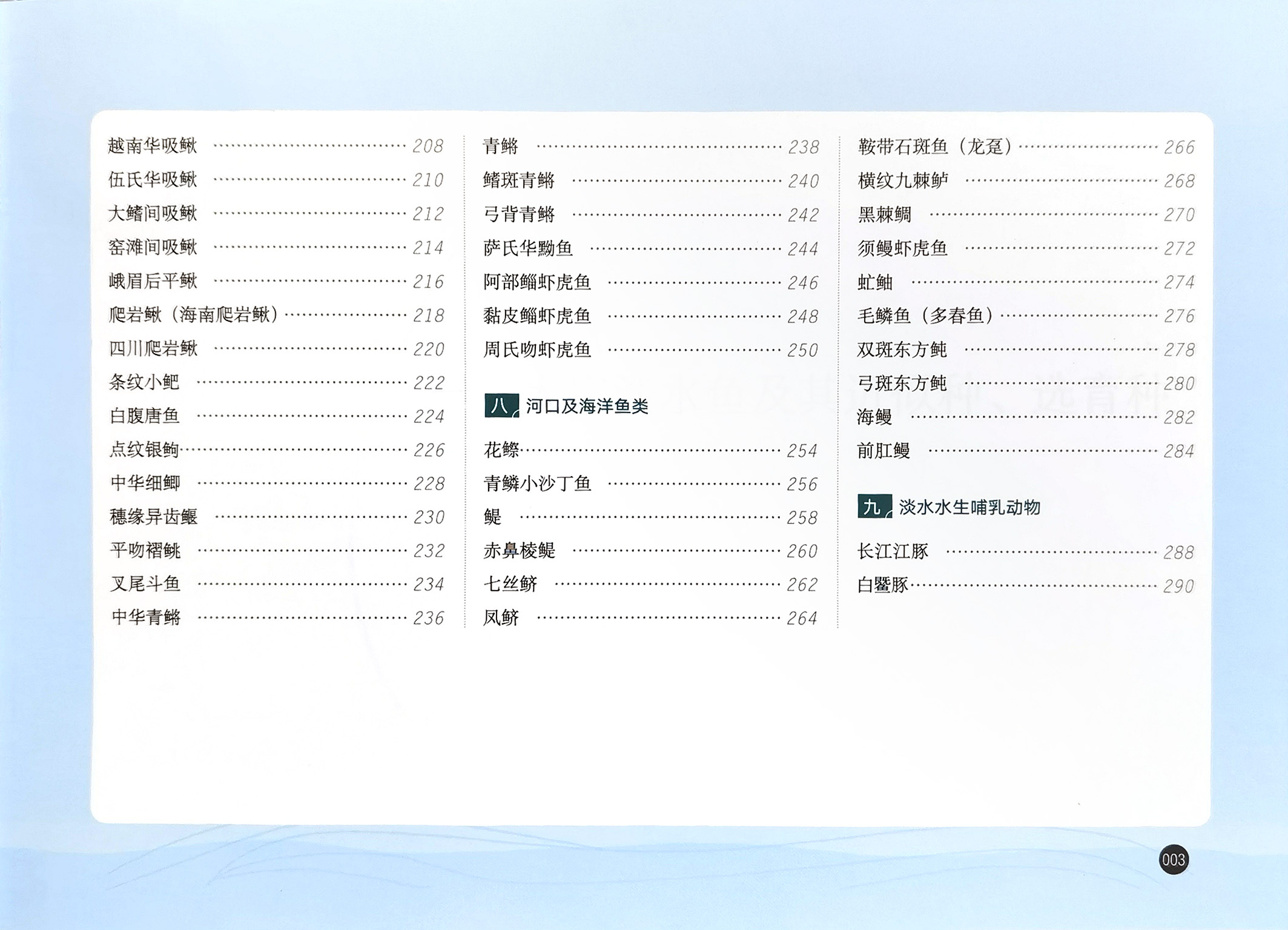
Task: Select the 白鱀豚 entry
Action: pos(883,585)
